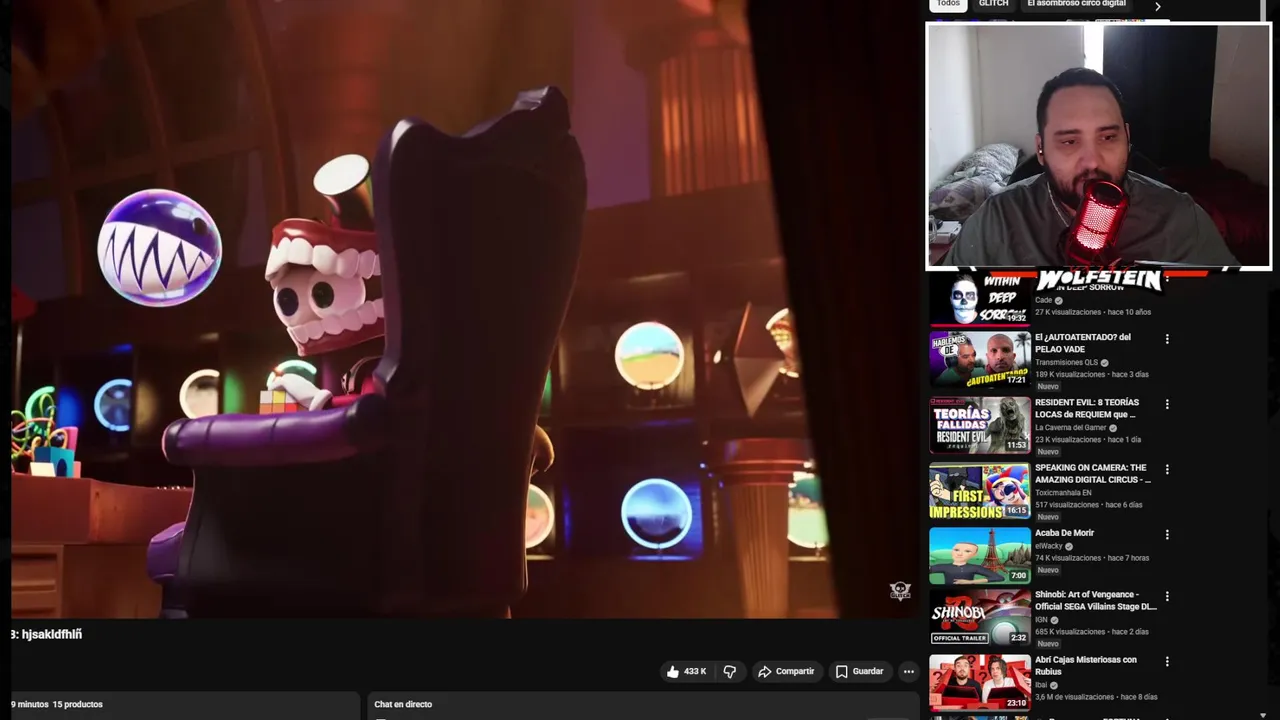Screen dimensions: 1280x720
Task: Open options menu for Acaba De Morir video
Action: click(x=1167, y=534)
